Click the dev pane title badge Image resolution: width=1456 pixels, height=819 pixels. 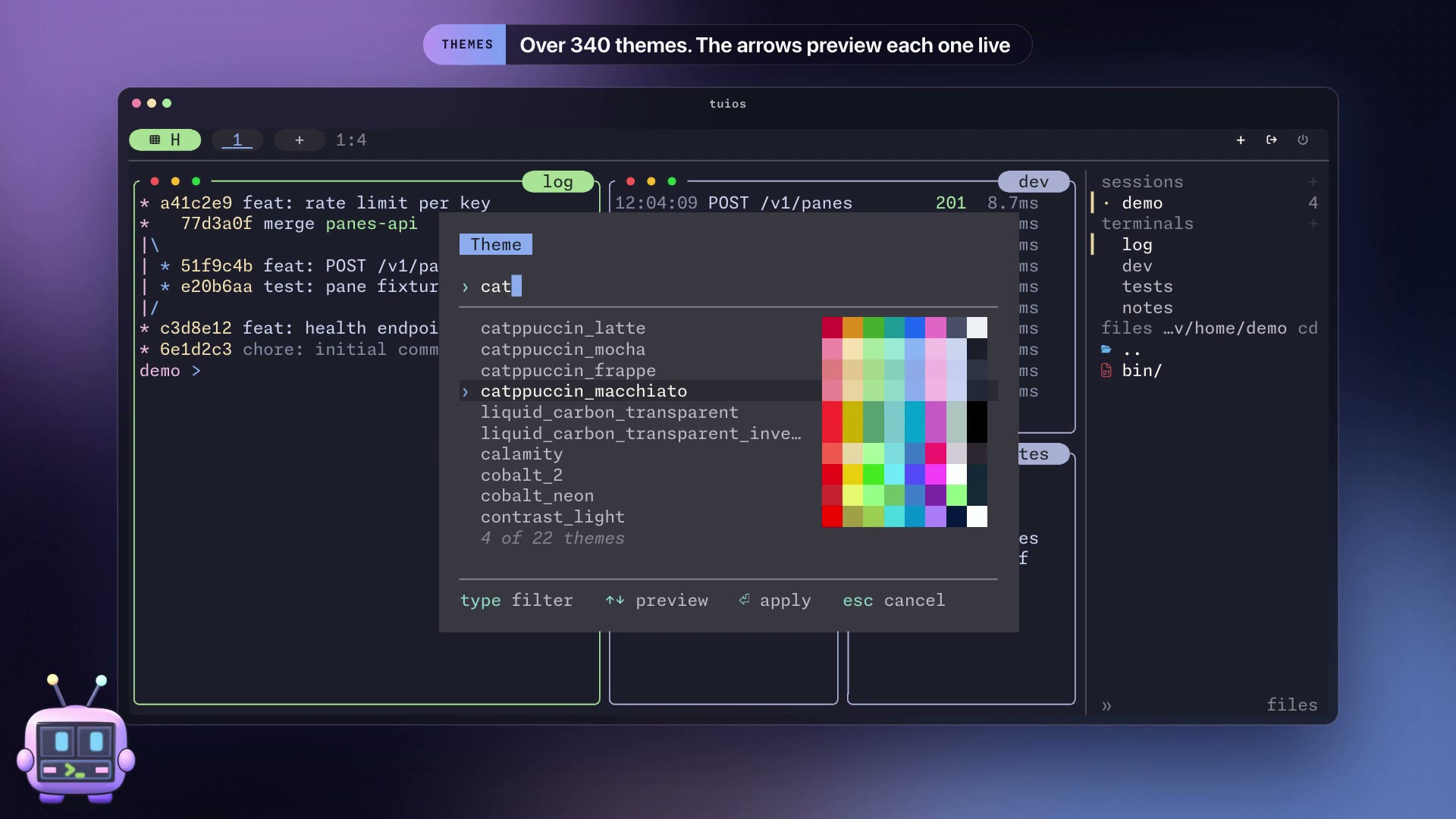point(1034,182)
